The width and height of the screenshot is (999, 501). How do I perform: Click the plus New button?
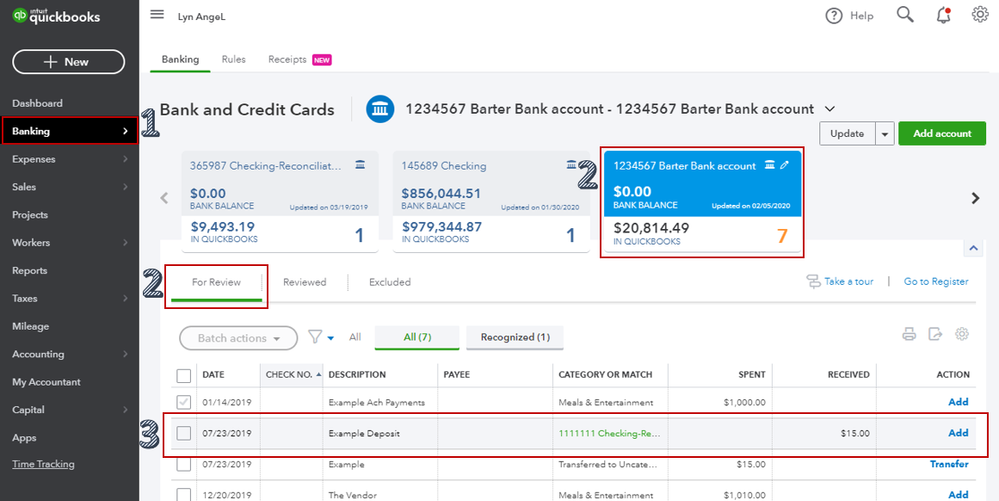coord(69,62)
